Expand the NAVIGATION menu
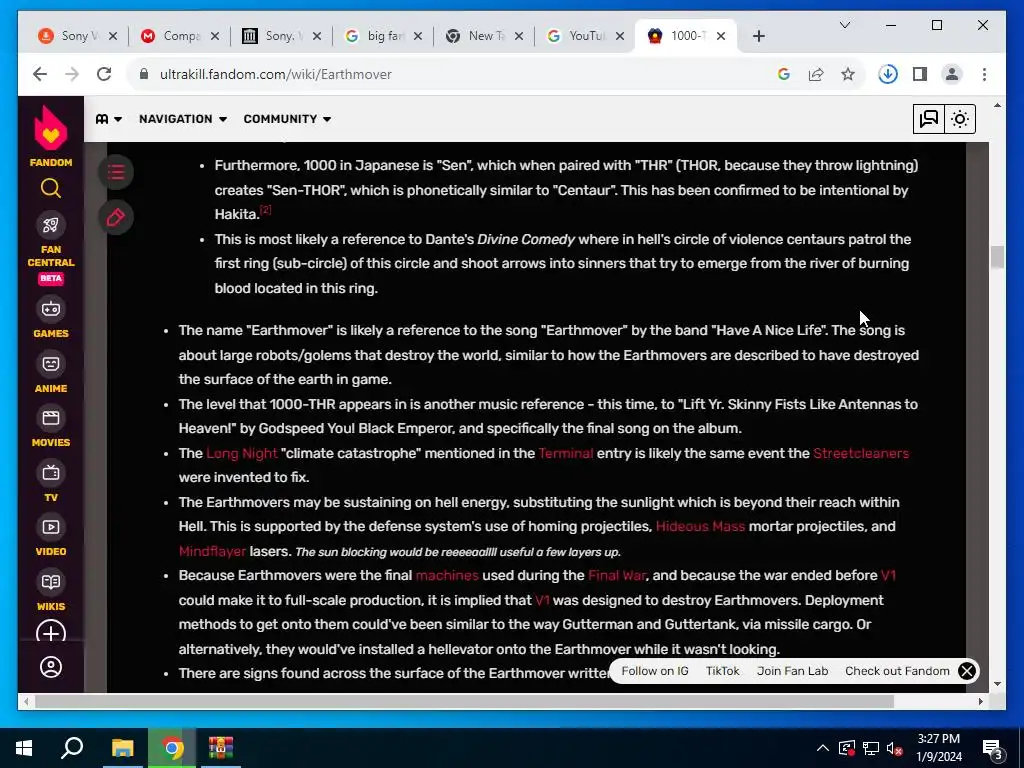This screenshot has height=768, width=1024. point(183,119)
